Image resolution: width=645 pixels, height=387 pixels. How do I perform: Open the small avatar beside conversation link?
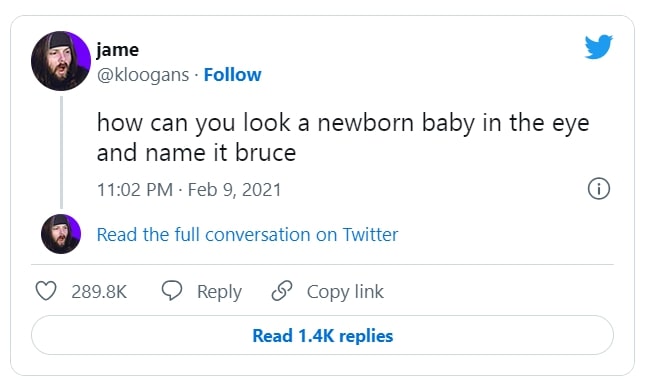(61, 234)
